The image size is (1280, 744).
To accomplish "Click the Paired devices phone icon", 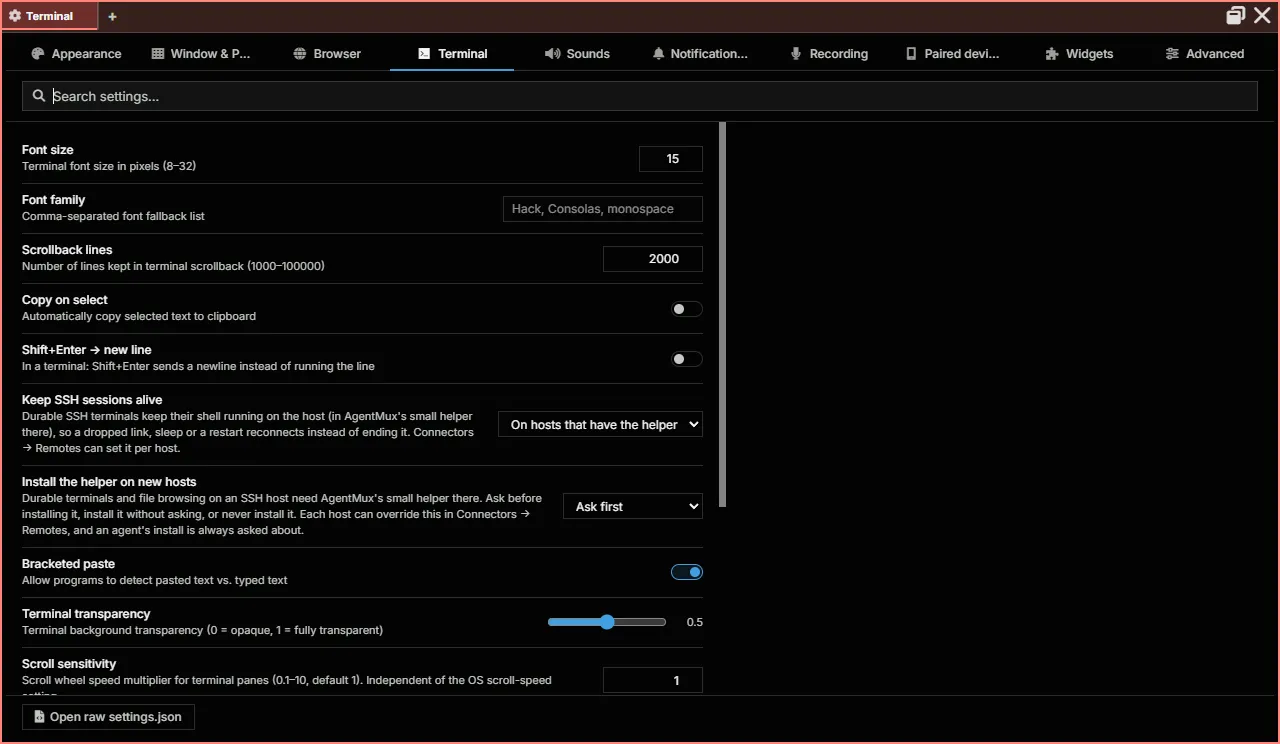I will point(911,54).
